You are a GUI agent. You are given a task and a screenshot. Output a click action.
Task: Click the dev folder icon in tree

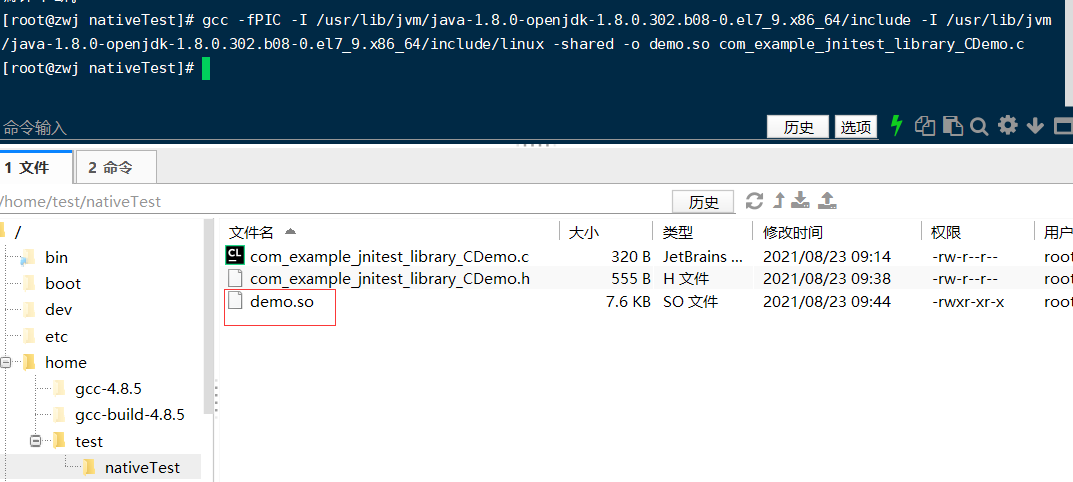coord(29,309)
